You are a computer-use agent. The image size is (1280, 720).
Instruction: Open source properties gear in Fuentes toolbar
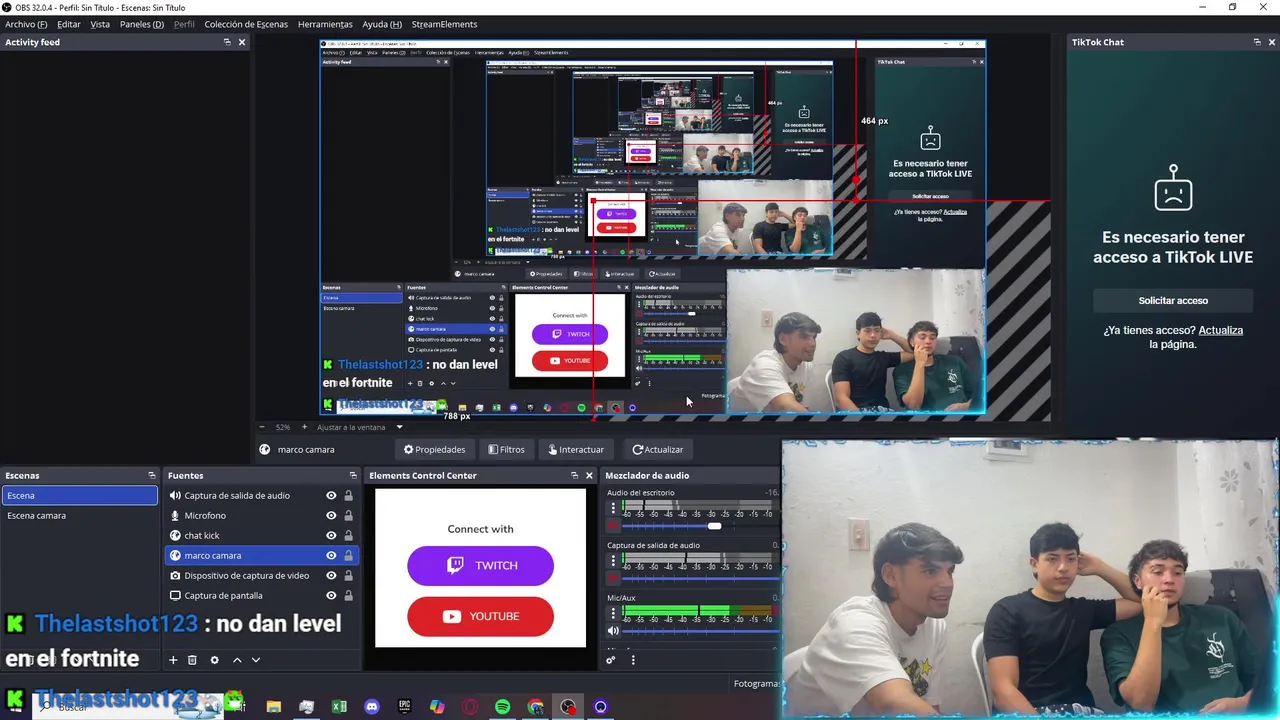click(214, 660)
